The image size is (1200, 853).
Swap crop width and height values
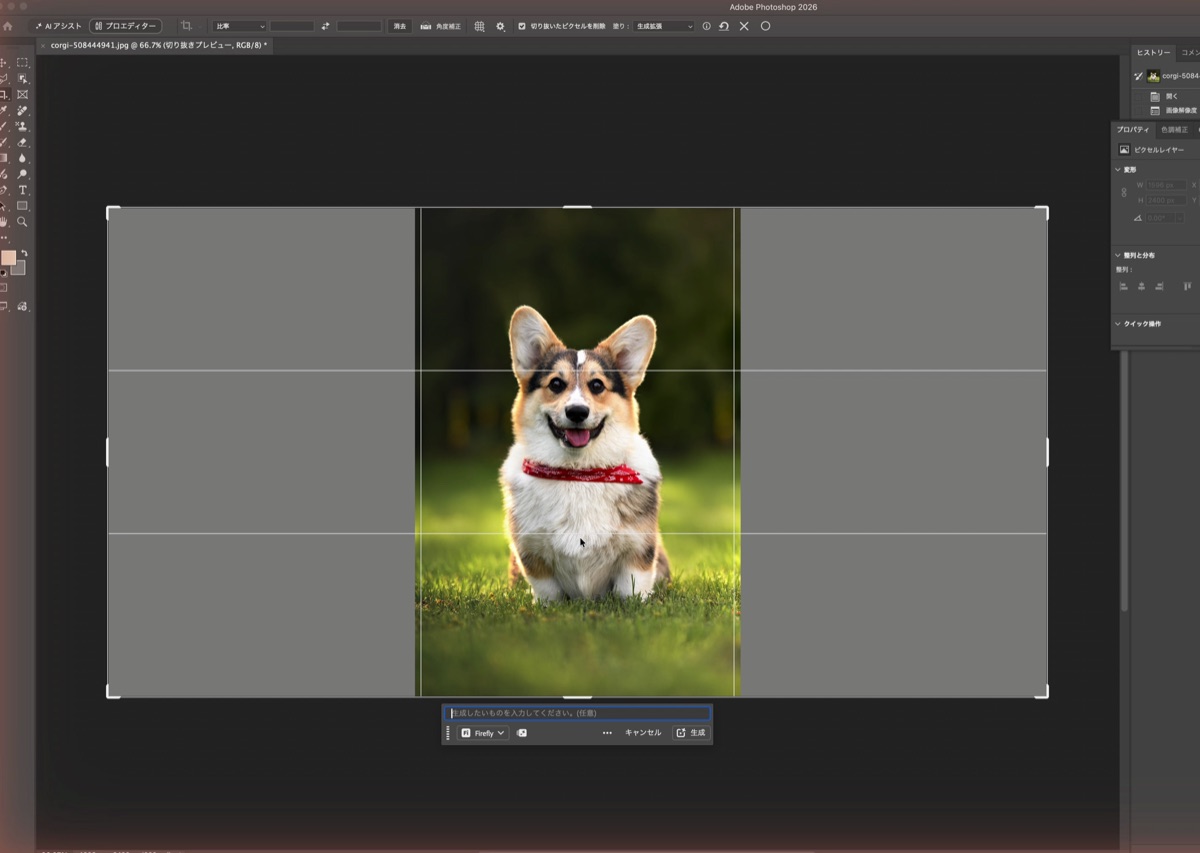pos(325,26)
